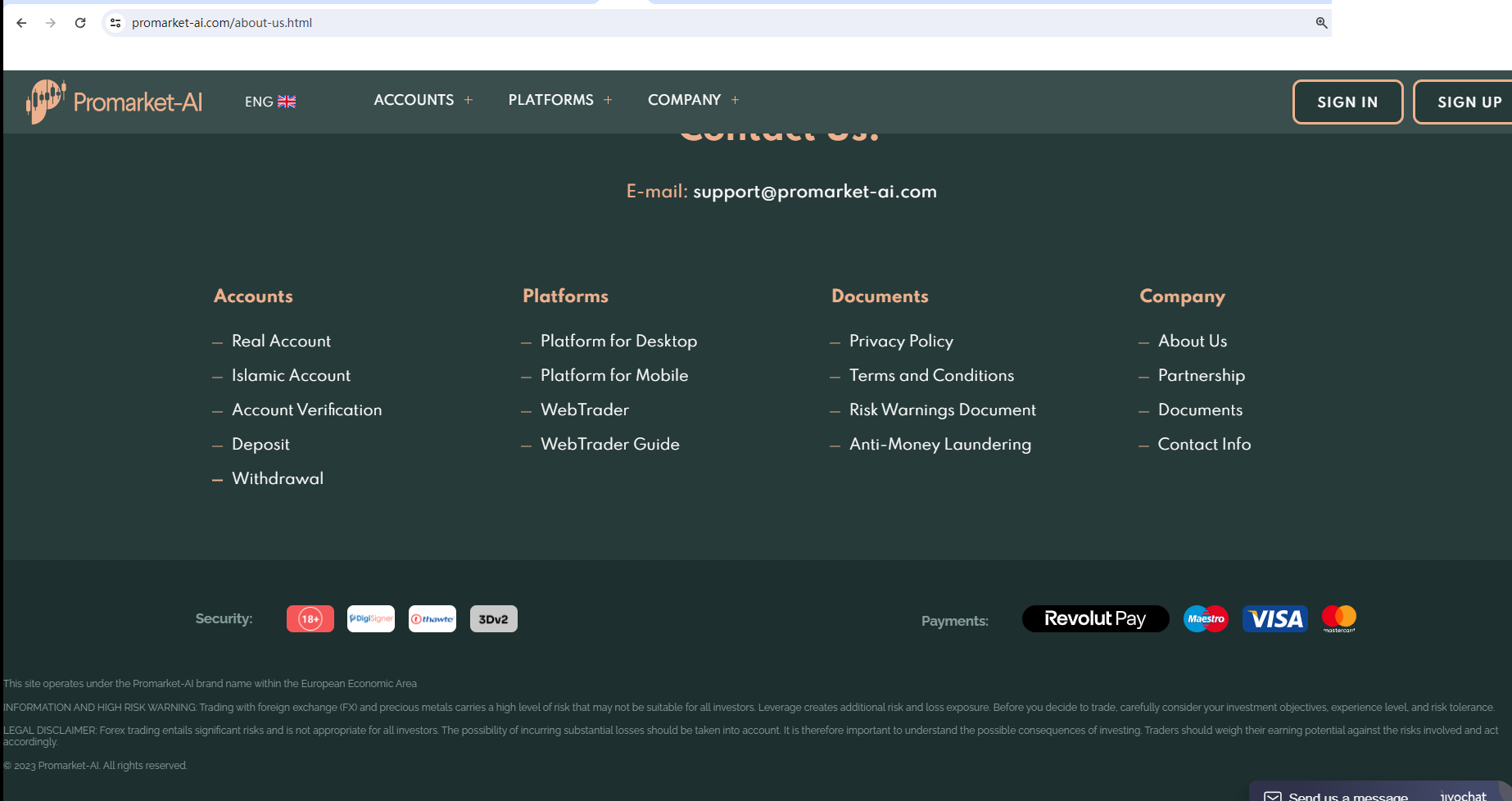Expand the PLATFORMS menu
Image resolution: width=1512 pixels, height=801 pixels.
559,100
